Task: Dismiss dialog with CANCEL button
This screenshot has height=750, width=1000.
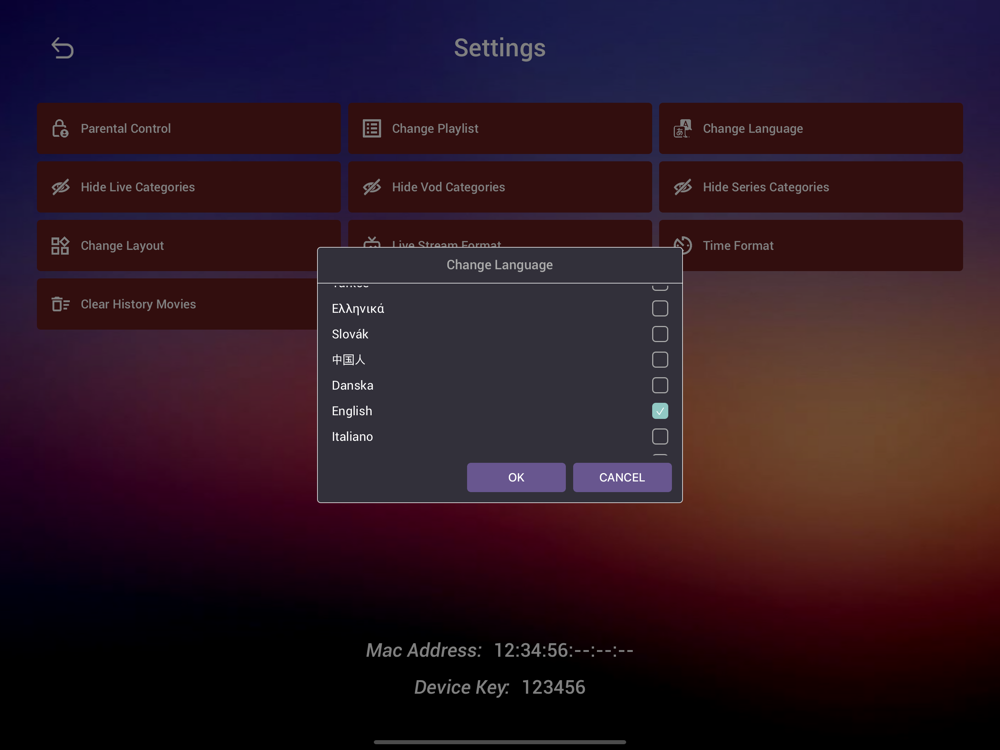Action: point(622,478)
